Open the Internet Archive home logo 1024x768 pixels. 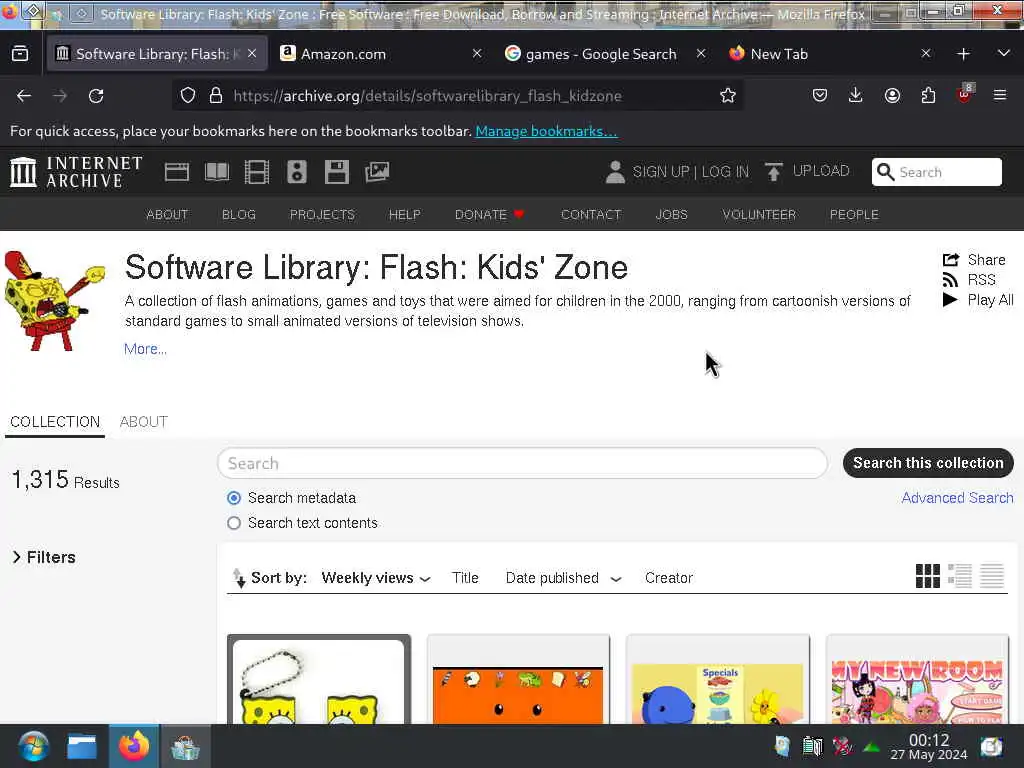coord(76,172)
